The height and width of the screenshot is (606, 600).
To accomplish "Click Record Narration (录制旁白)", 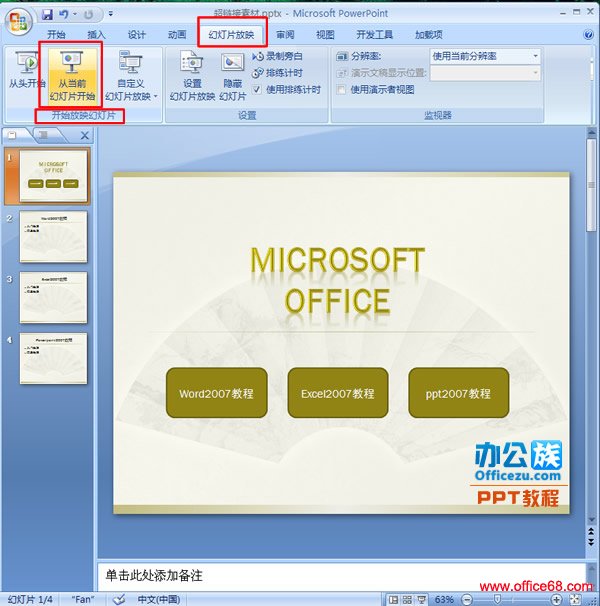I will click(278, 56).
